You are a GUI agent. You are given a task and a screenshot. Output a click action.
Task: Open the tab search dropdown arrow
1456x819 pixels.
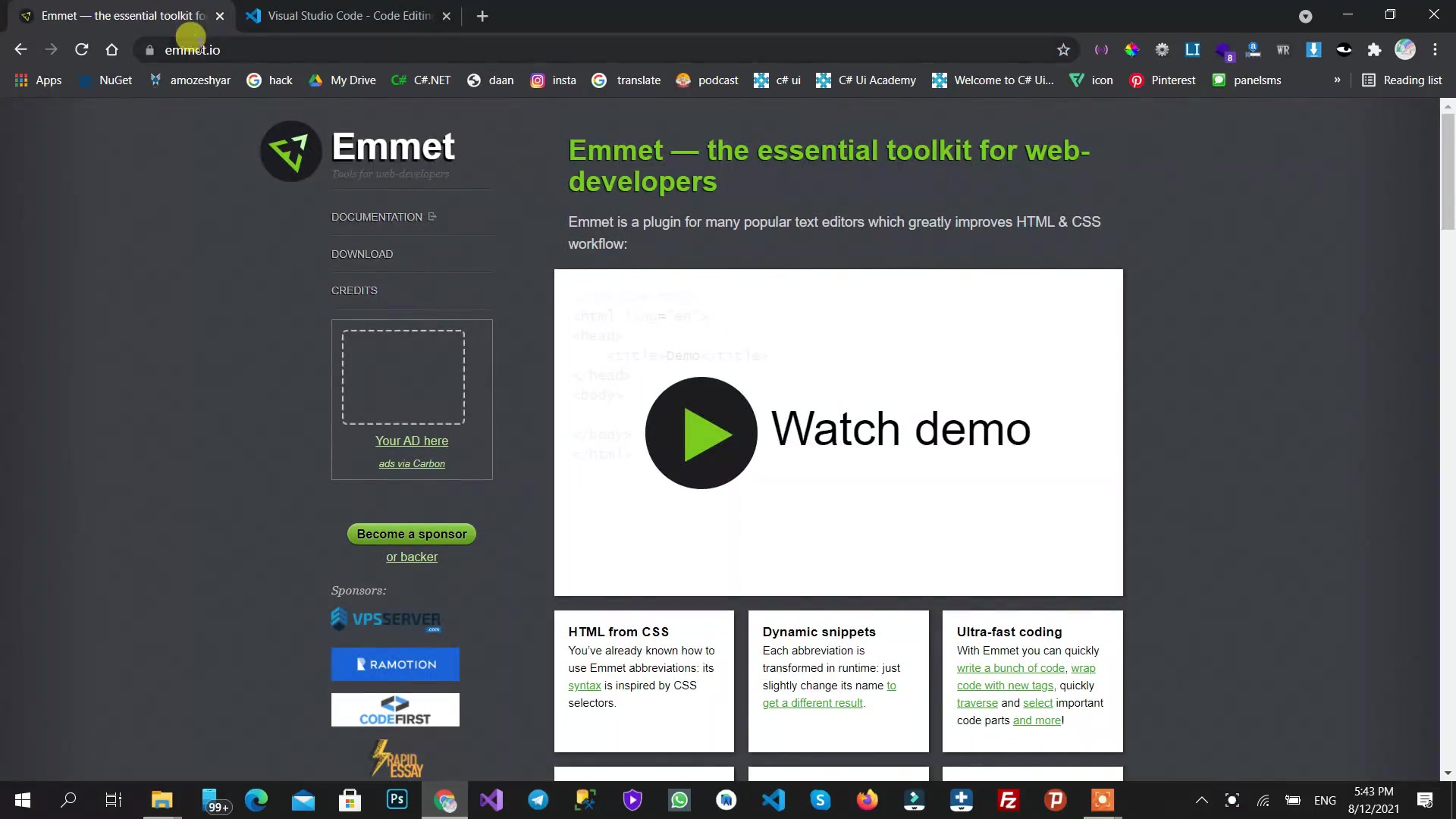1305,16
